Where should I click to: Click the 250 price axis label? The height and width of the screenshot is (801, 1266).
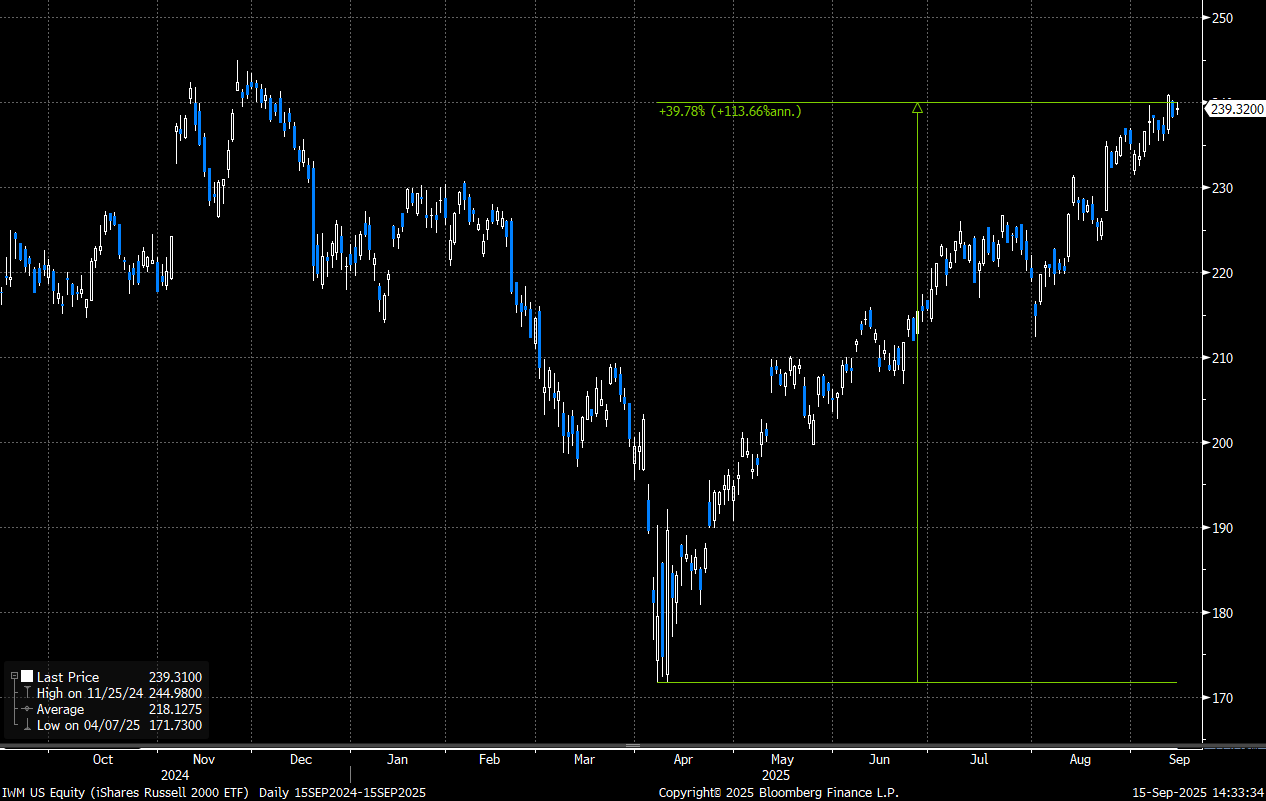pyautogui.click(x=1221, y=18)
